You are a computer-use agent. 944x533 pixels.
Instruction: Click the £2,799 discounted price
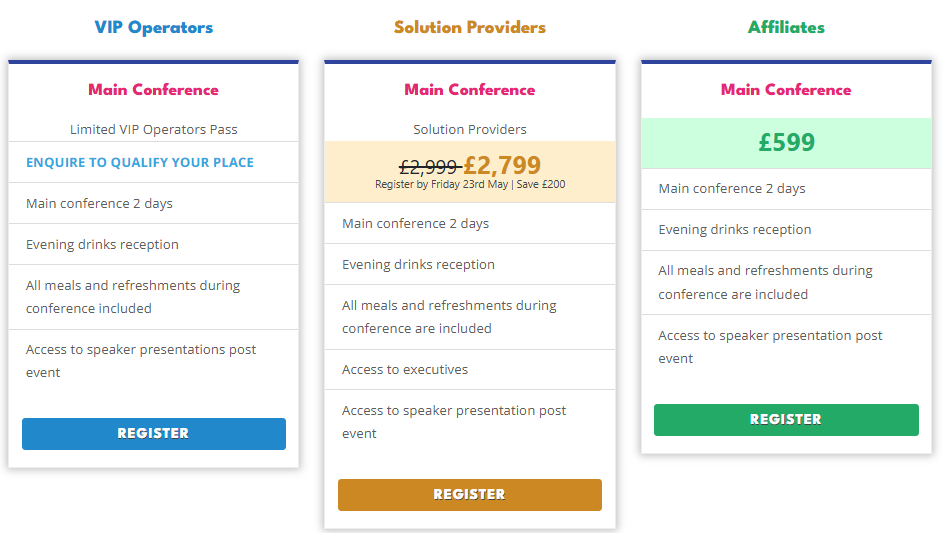click(x=502, y=165)
